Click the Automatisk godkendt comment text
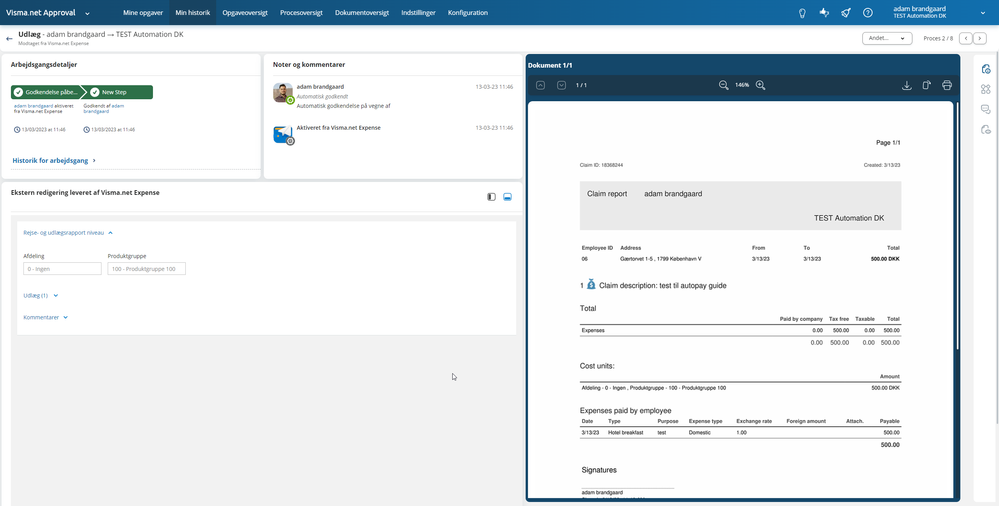This screenshot has width=999, height=506. point(320,96)
